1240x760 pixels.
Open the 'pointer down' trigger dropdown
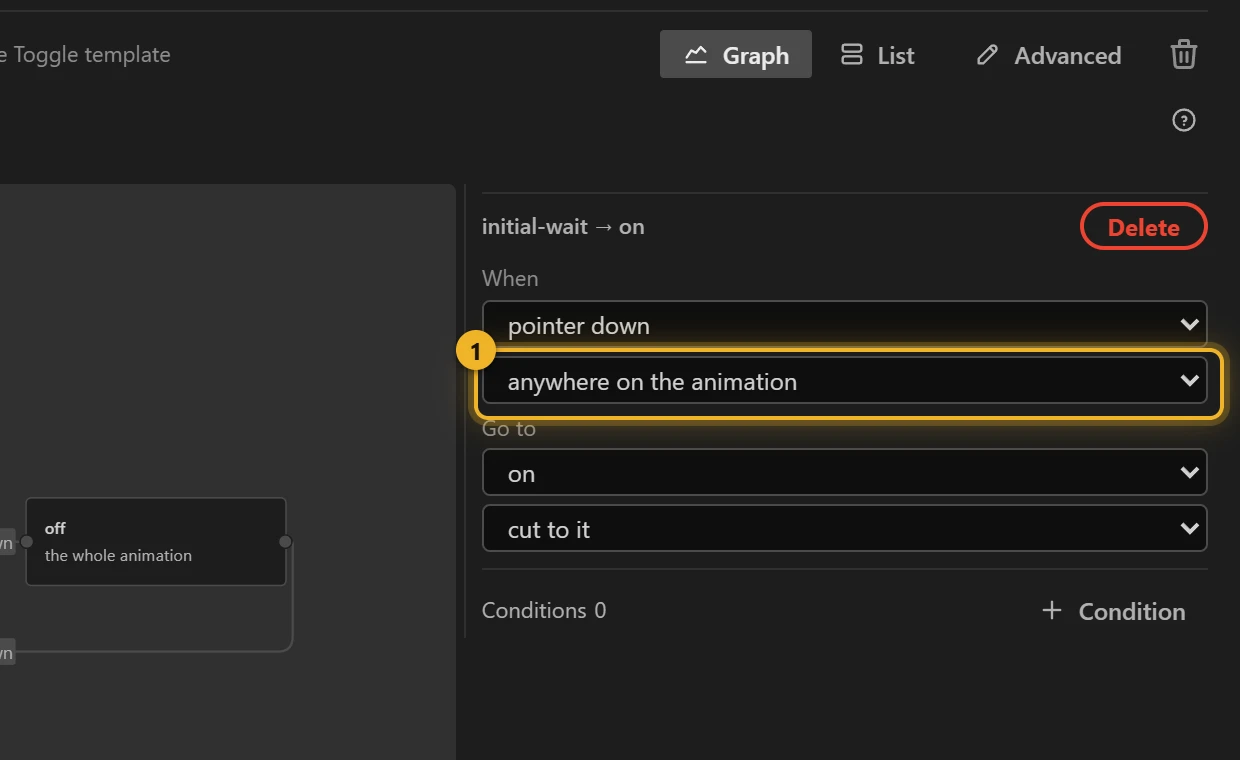click(845, 325)
